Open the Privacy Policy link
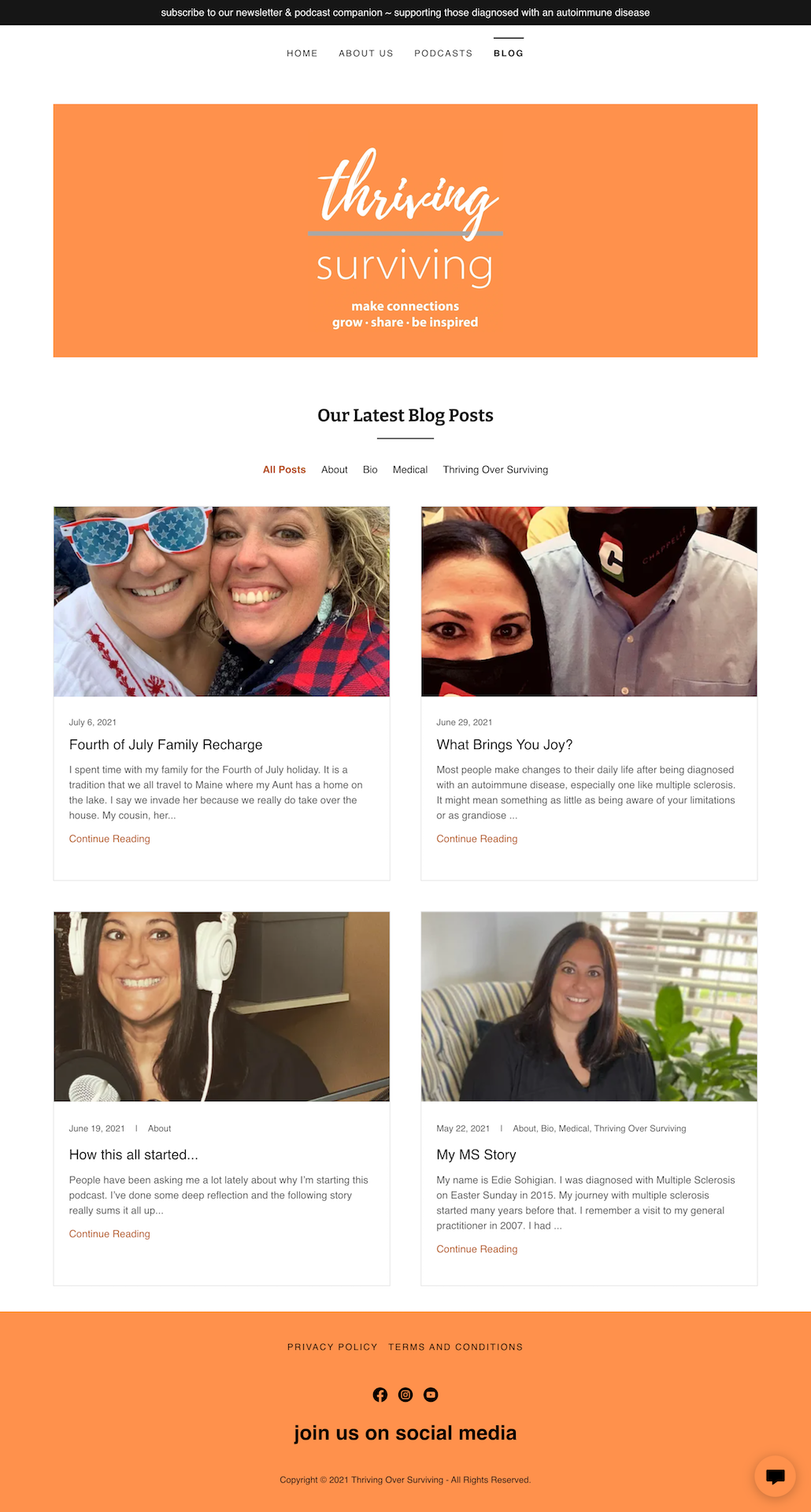This screenshot has height=1512, width=811. (x=332, y=1347)
